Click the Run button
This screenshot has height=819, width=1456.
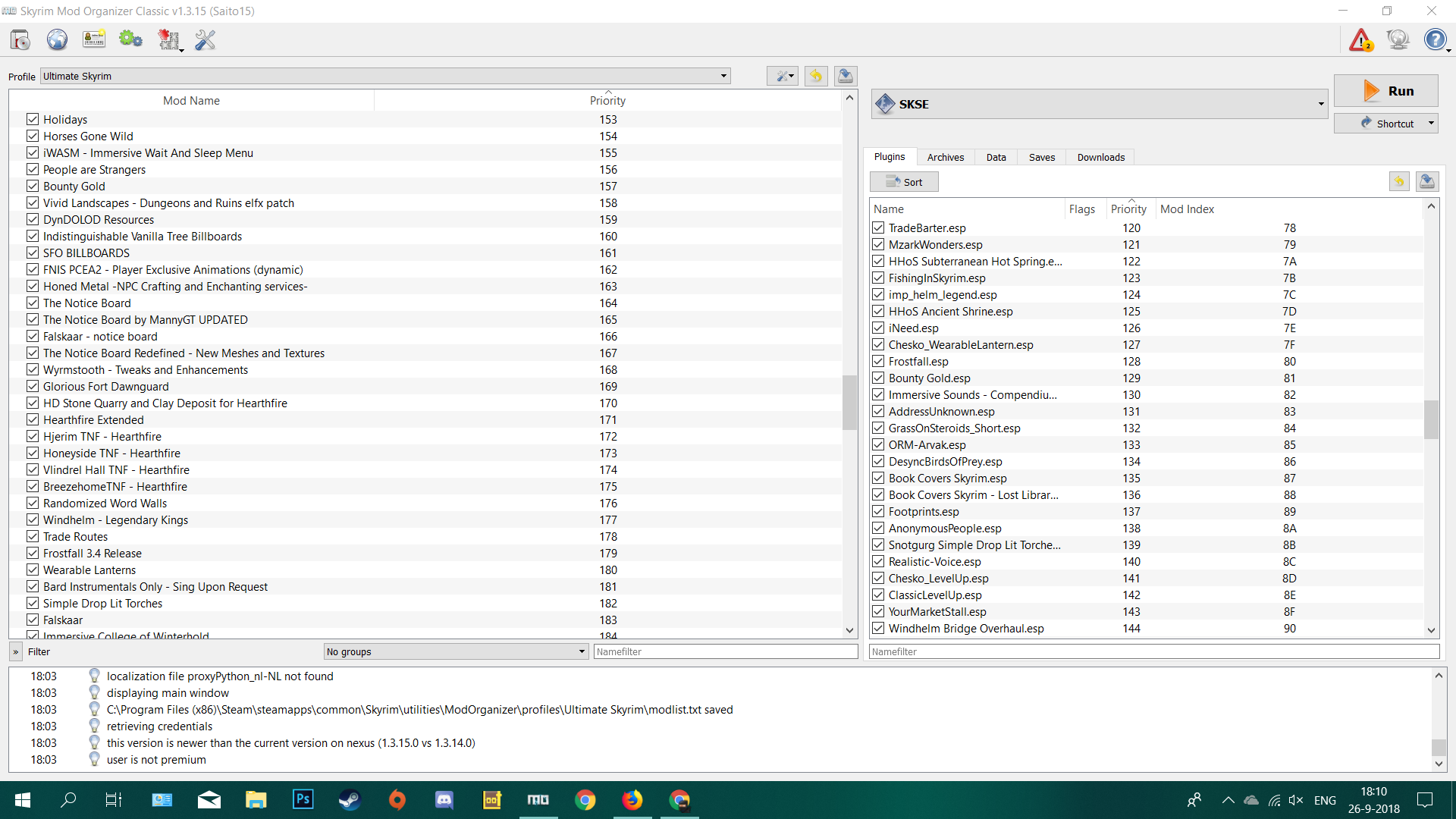pos(1386,91)
